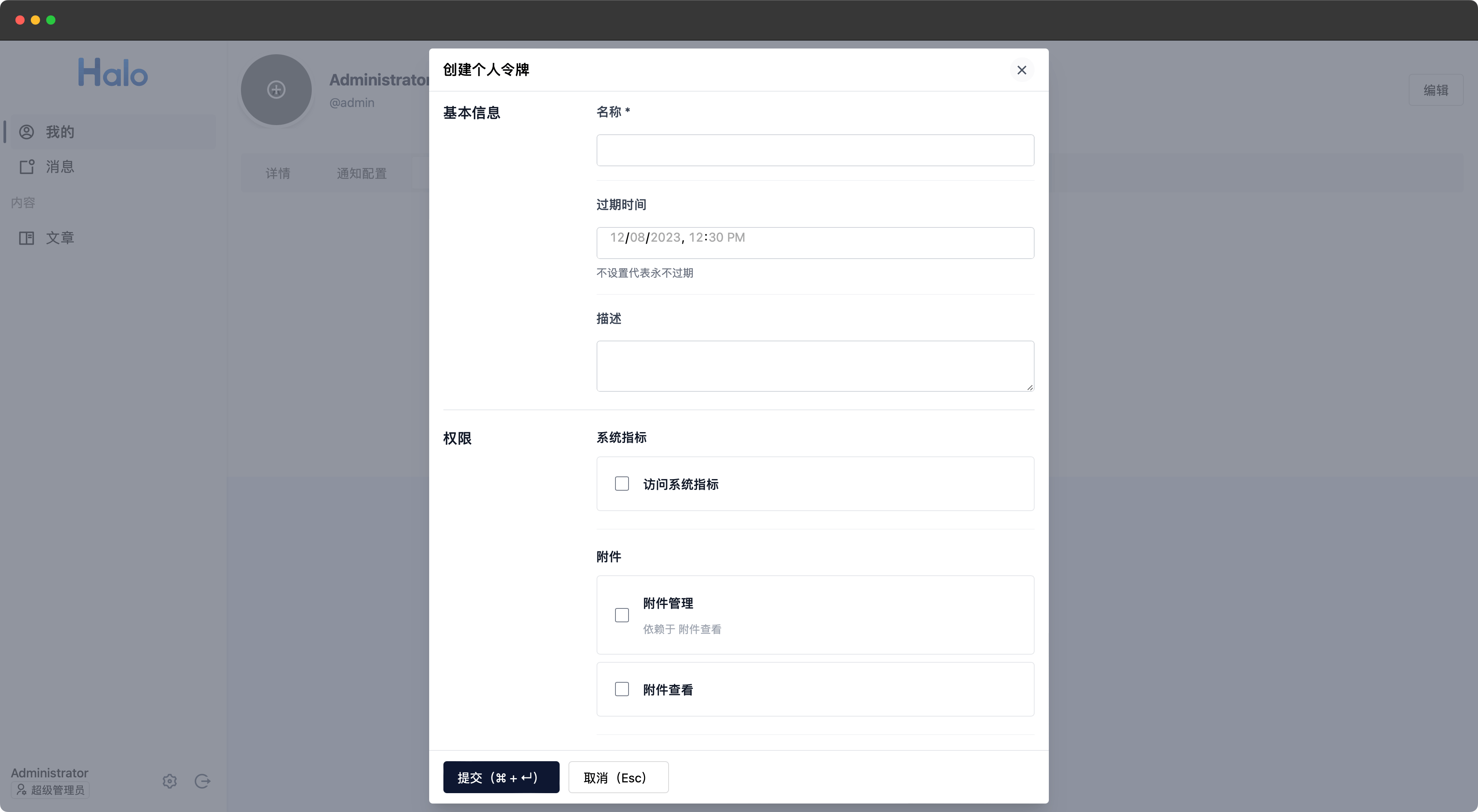Open the 我的 sidebar menu item

tap(113, 131)
